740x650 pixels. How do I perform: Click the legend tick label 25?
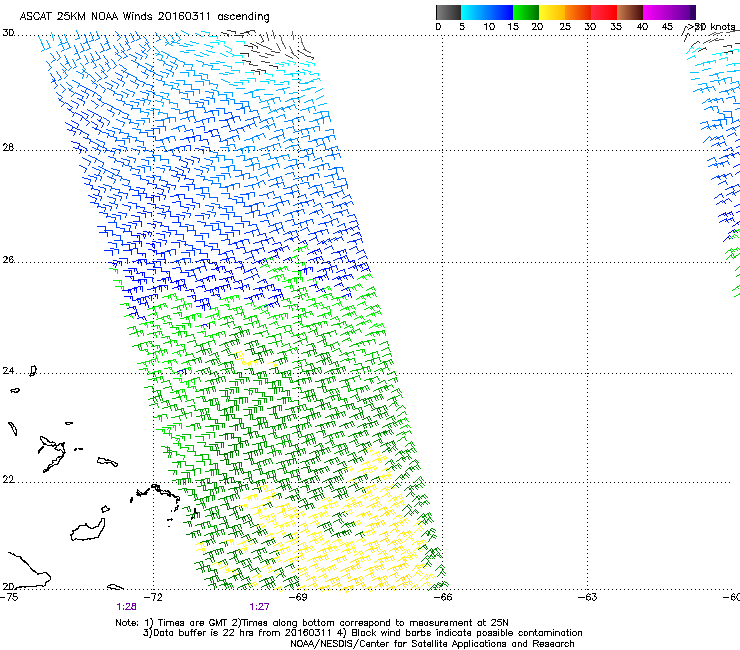point(565,27)
